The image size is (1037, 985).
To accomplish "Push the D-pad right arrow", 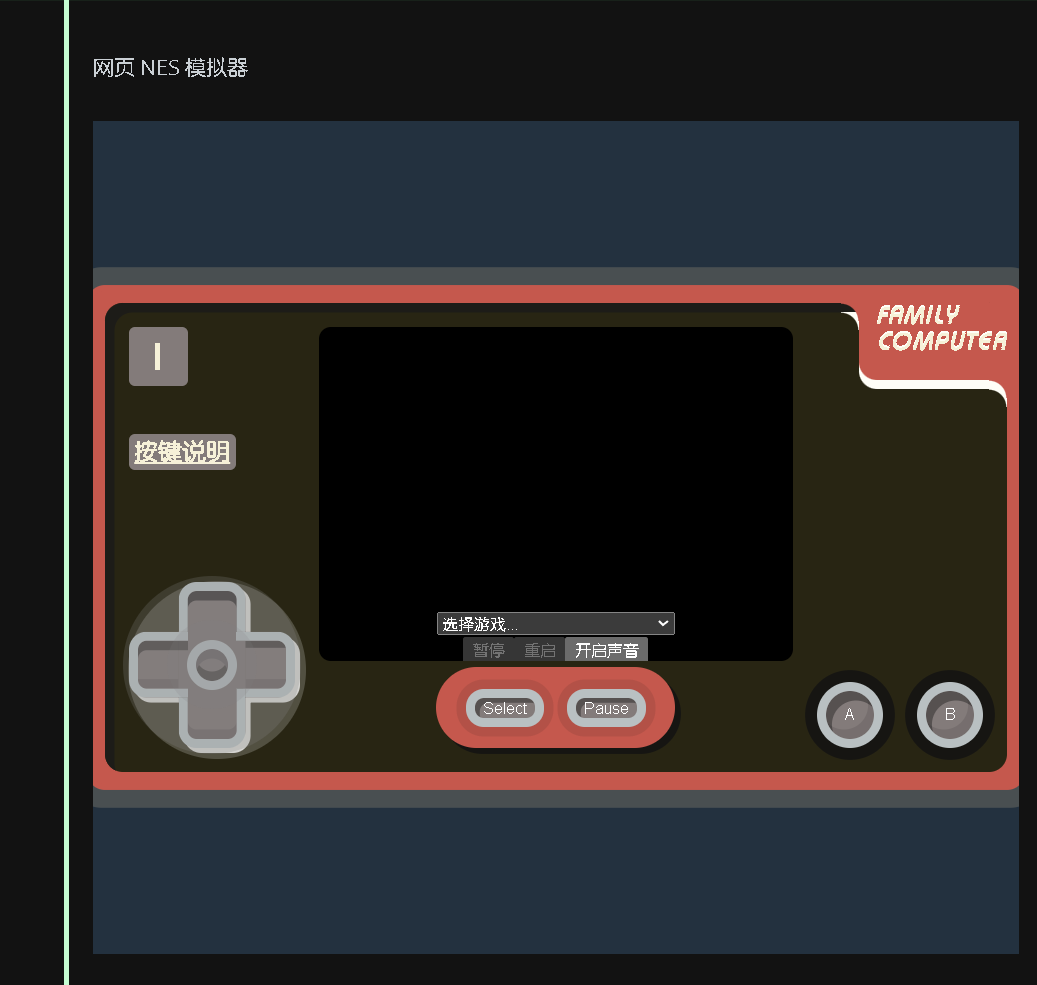I will point(263,665).
